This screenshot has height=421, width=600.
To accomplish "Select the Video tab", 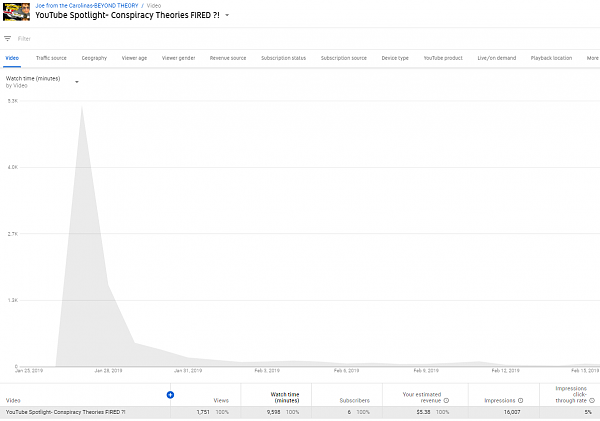I will click(12, 58).
